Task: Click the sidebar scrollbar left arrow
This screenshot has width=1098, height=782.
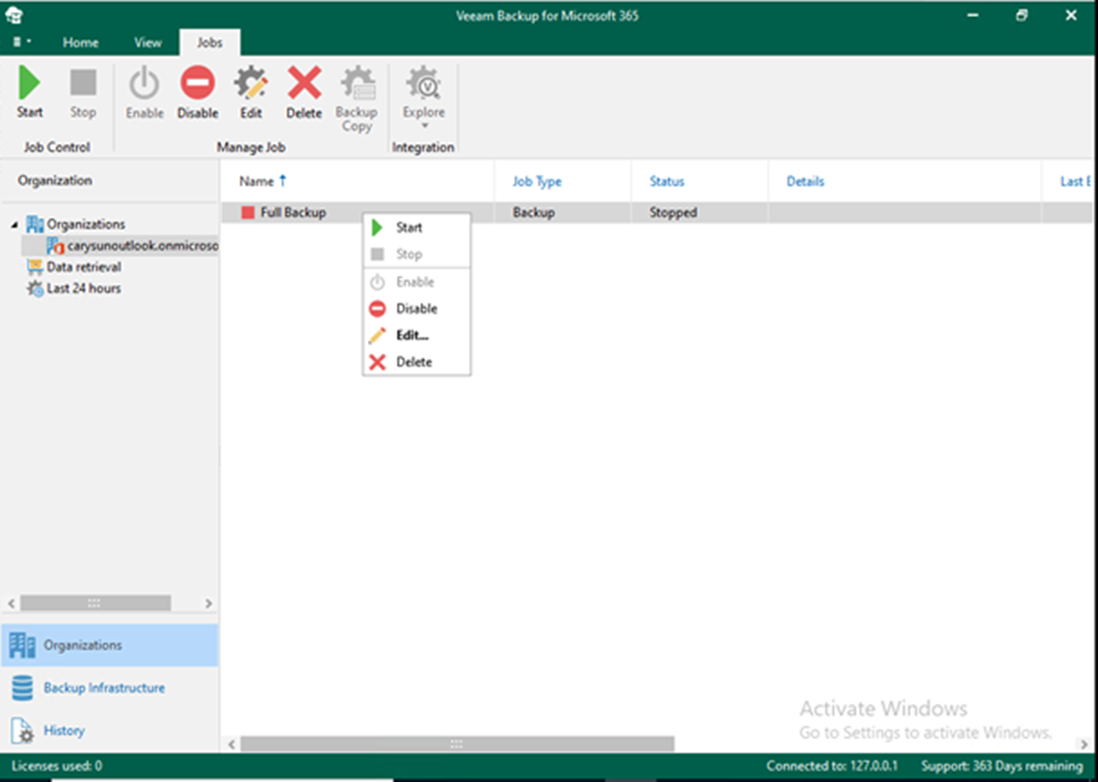Action: point(11,603)
